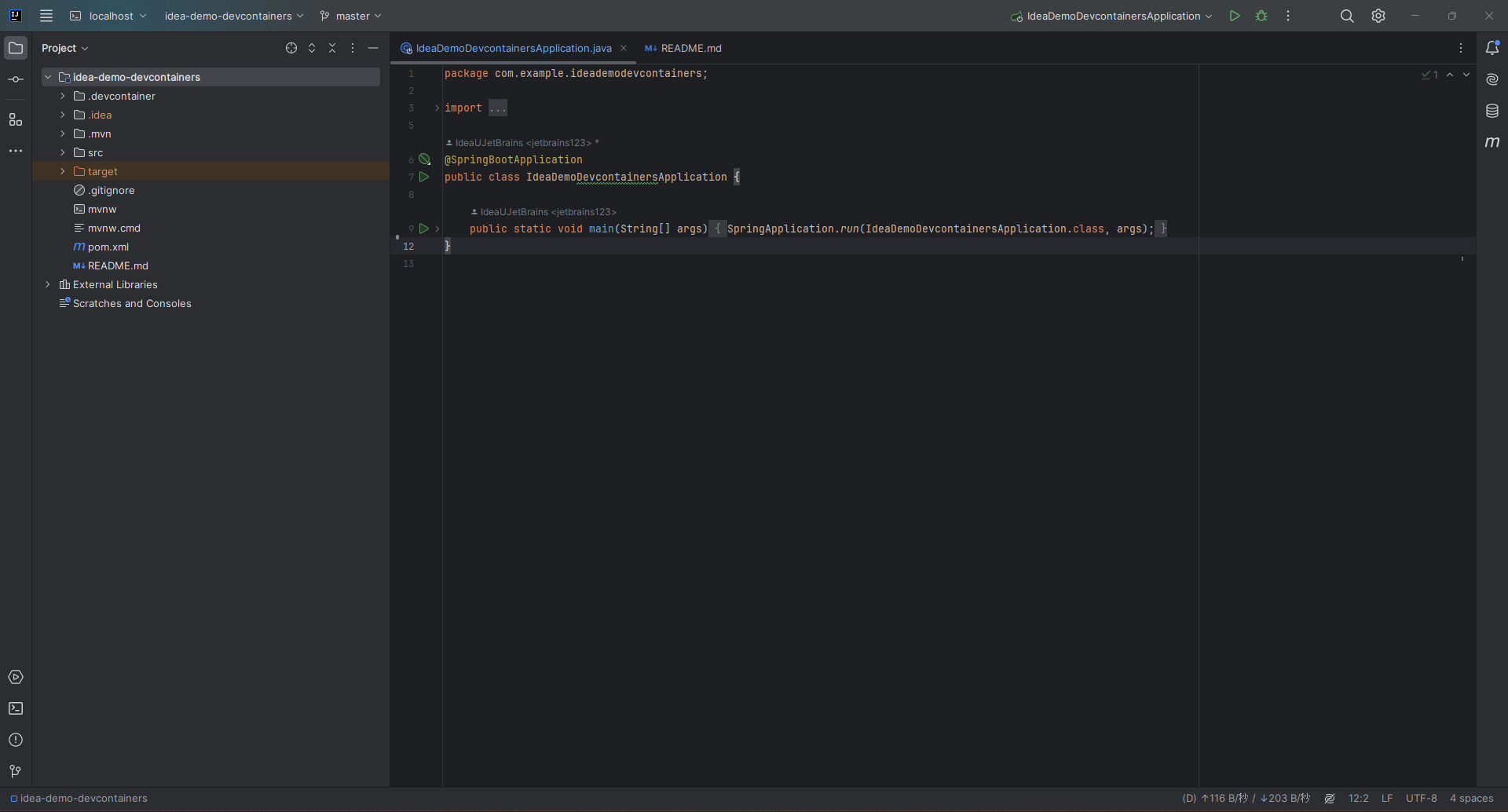Open Notifications tool window
1508x812 pixels.
(1492, 48)
